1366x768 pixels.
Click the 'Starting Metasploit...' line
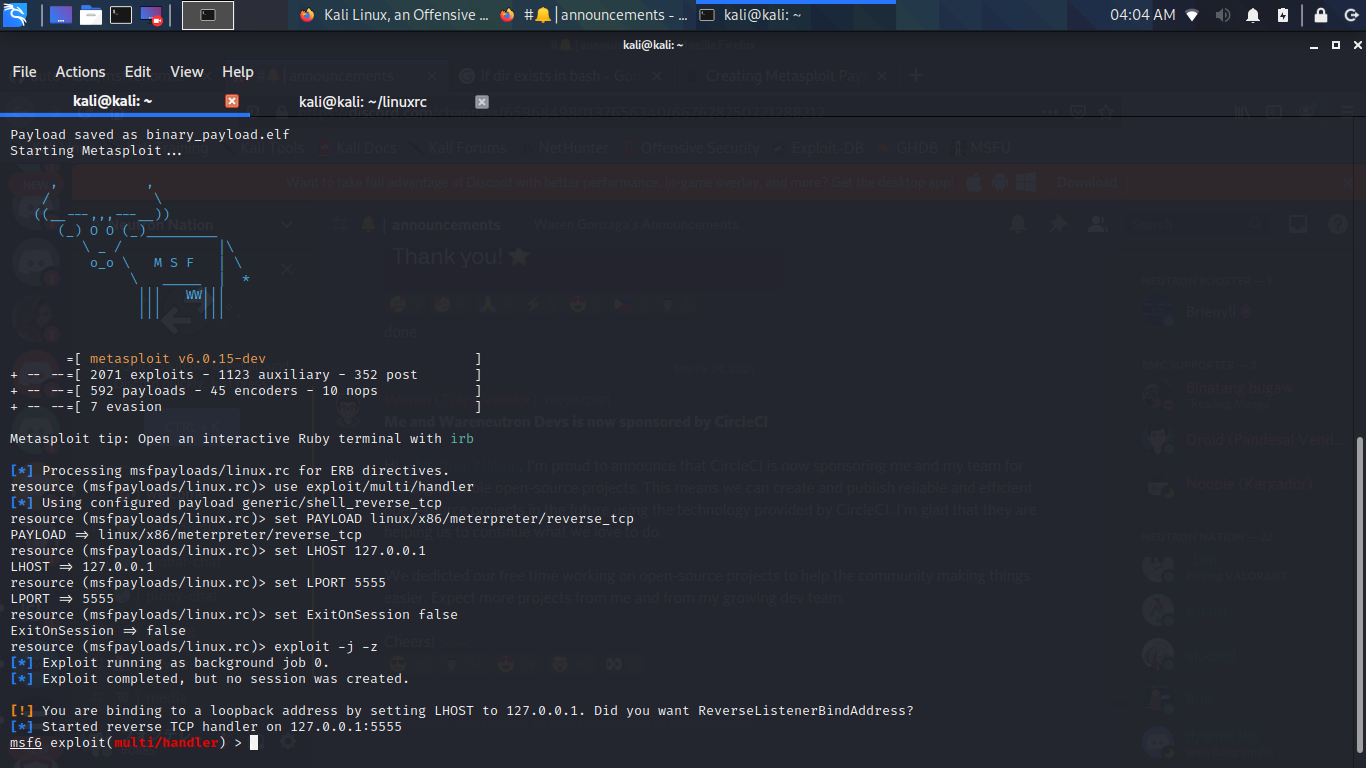point(96,150)
